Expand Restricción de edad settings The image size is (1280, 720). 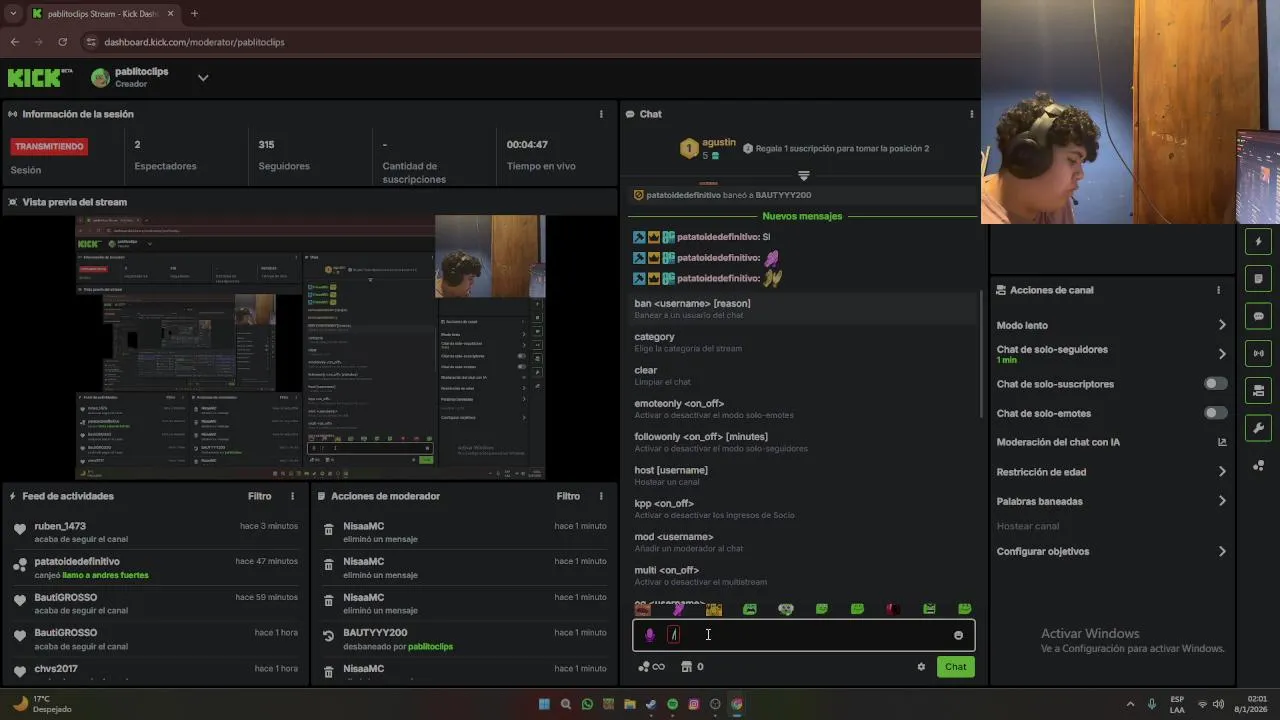point(1222,472)
